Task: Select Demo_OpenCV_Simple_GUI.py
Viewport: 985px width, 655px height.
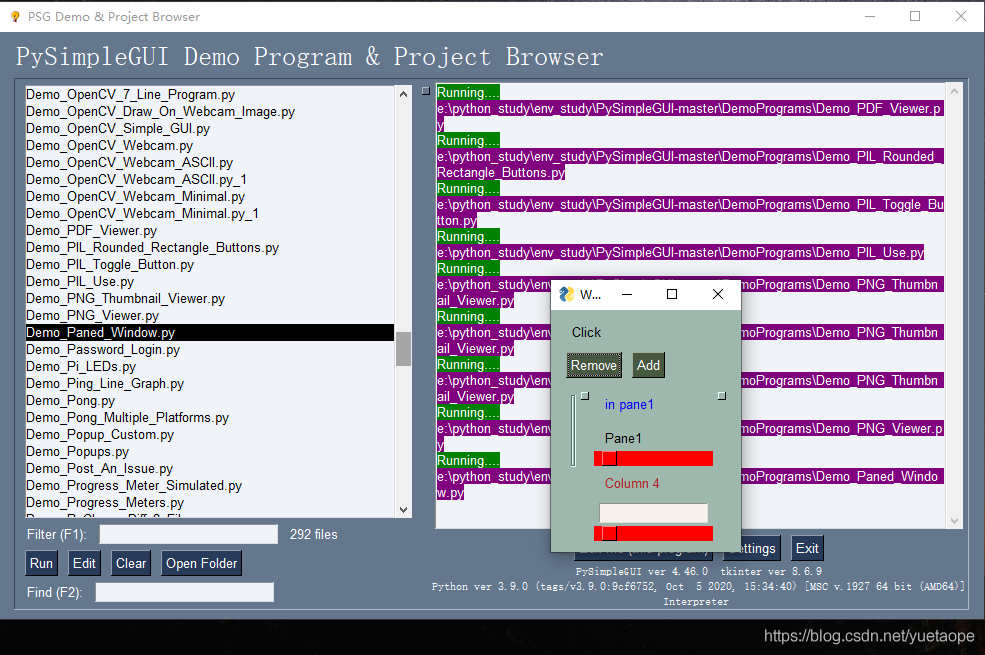Action: (210, 128)
